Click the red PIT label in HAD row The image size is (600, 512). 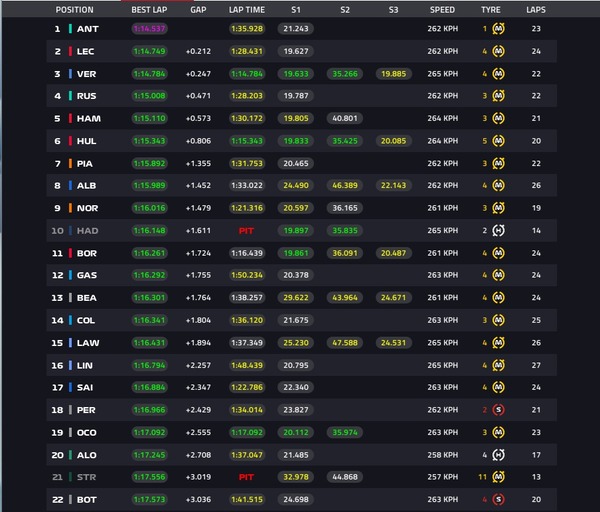(246, 231)
